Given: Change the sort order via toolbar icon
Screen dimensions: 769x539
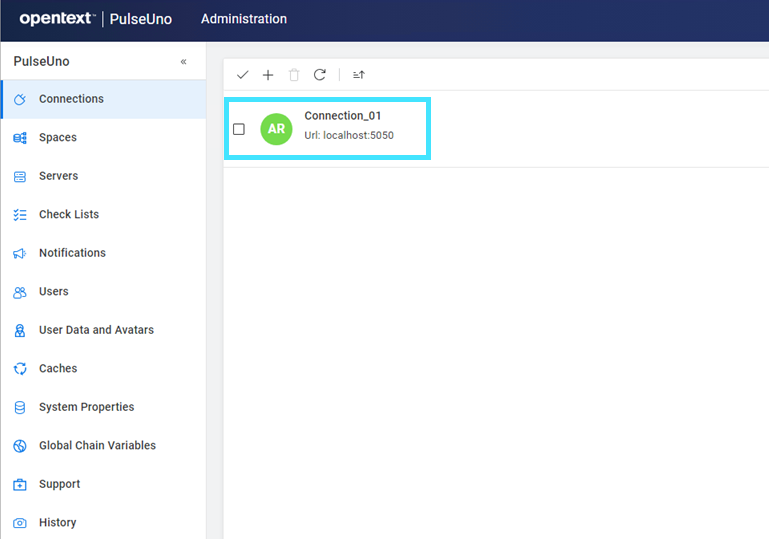Looking at the screenshot, I should (359, 75).
